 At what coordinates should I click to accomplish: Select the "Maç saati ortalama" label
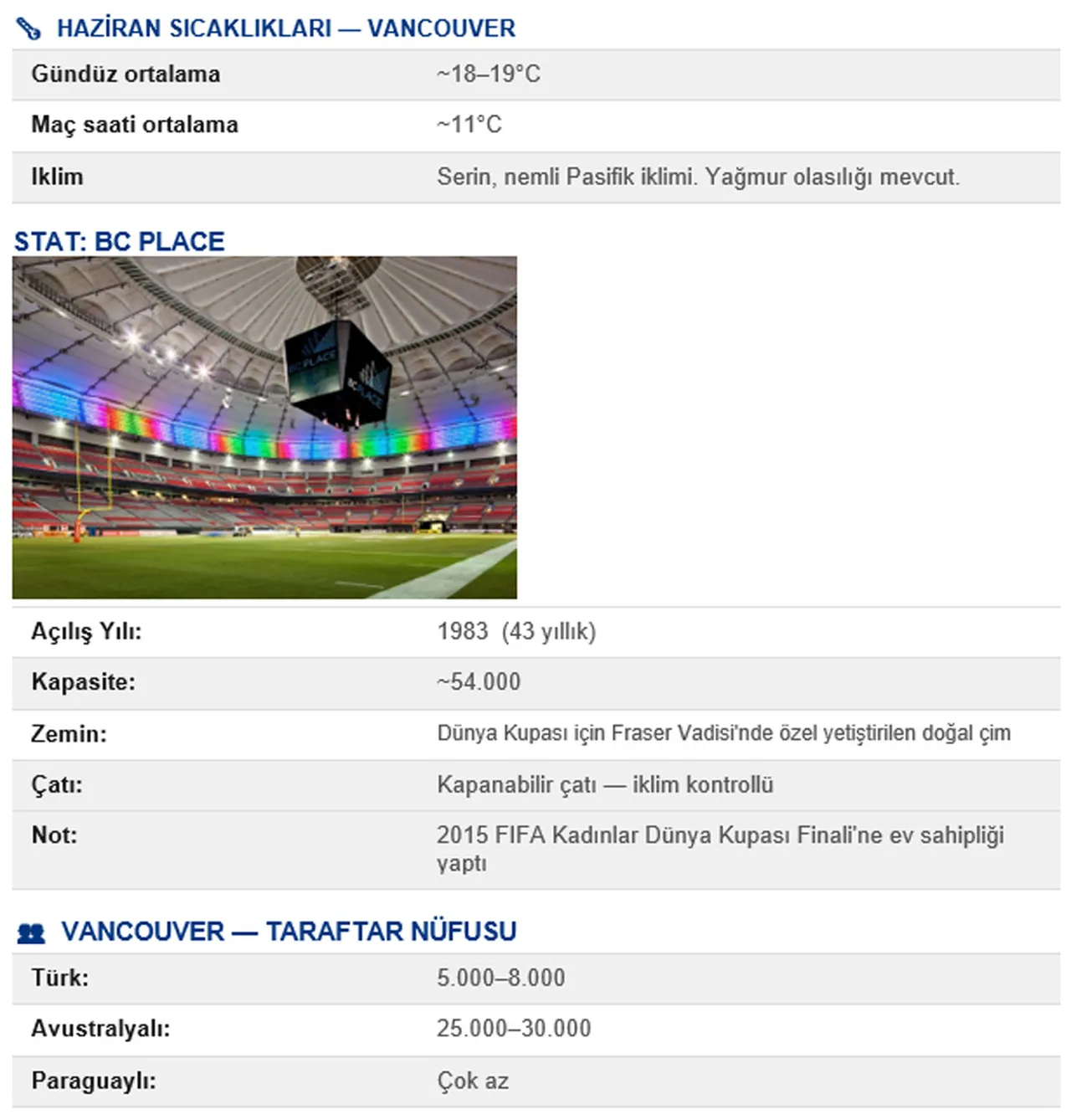pos(135,125)
